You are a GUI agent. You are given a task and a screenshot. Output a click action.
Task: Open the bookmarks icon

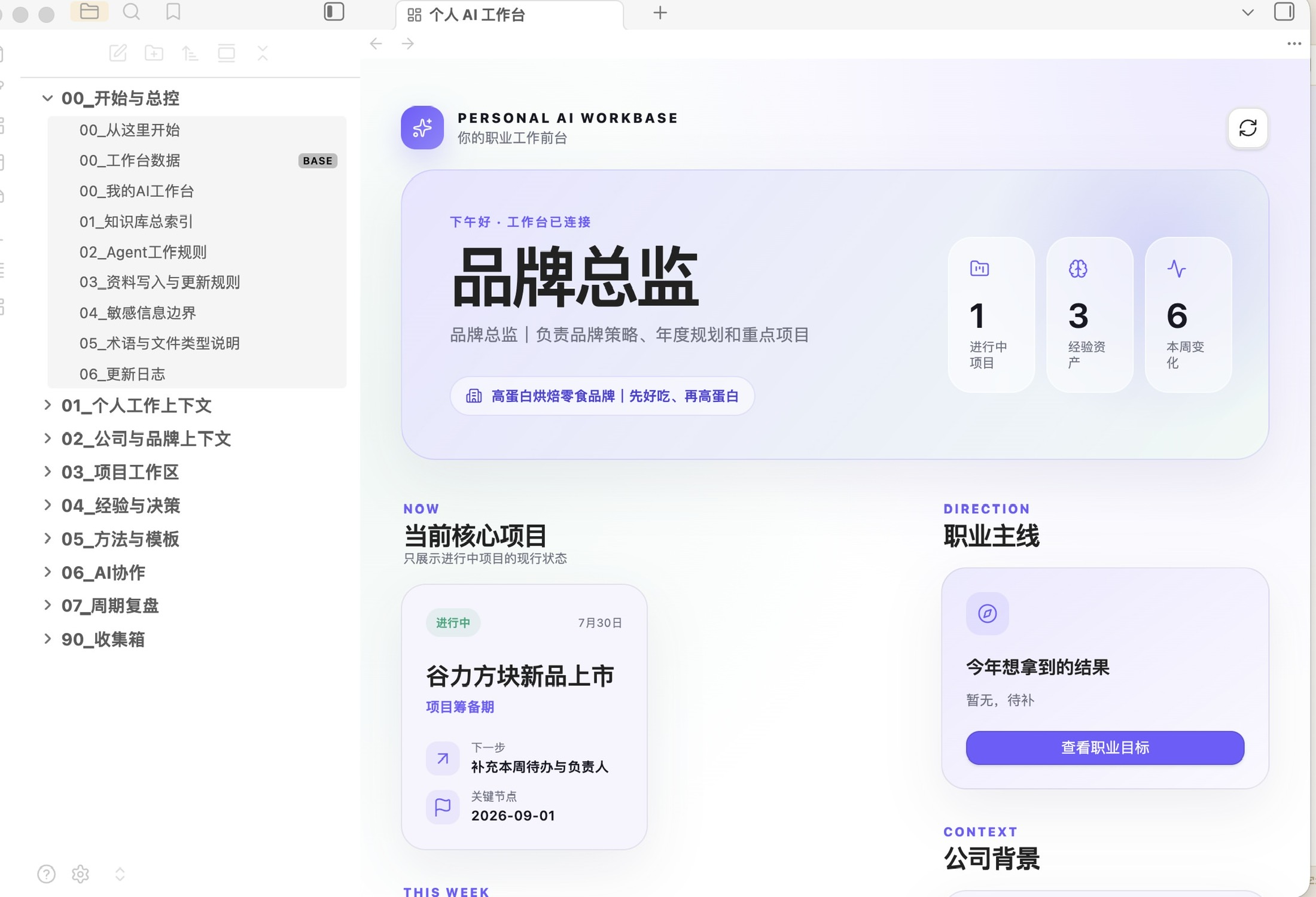pyautogui.click(x=173, y=11)
